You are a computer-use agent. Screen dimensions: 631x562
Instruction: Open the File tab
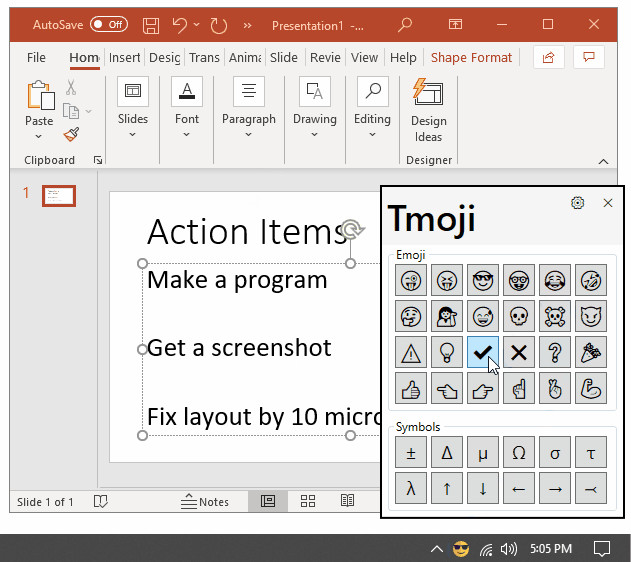click(36, 58)
